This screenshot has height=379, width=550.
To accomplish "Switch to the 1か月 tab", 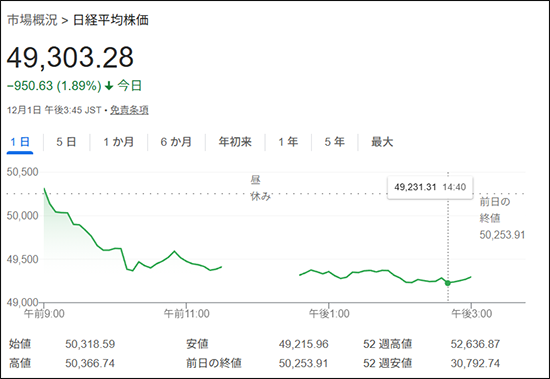I will pos(119,142).
